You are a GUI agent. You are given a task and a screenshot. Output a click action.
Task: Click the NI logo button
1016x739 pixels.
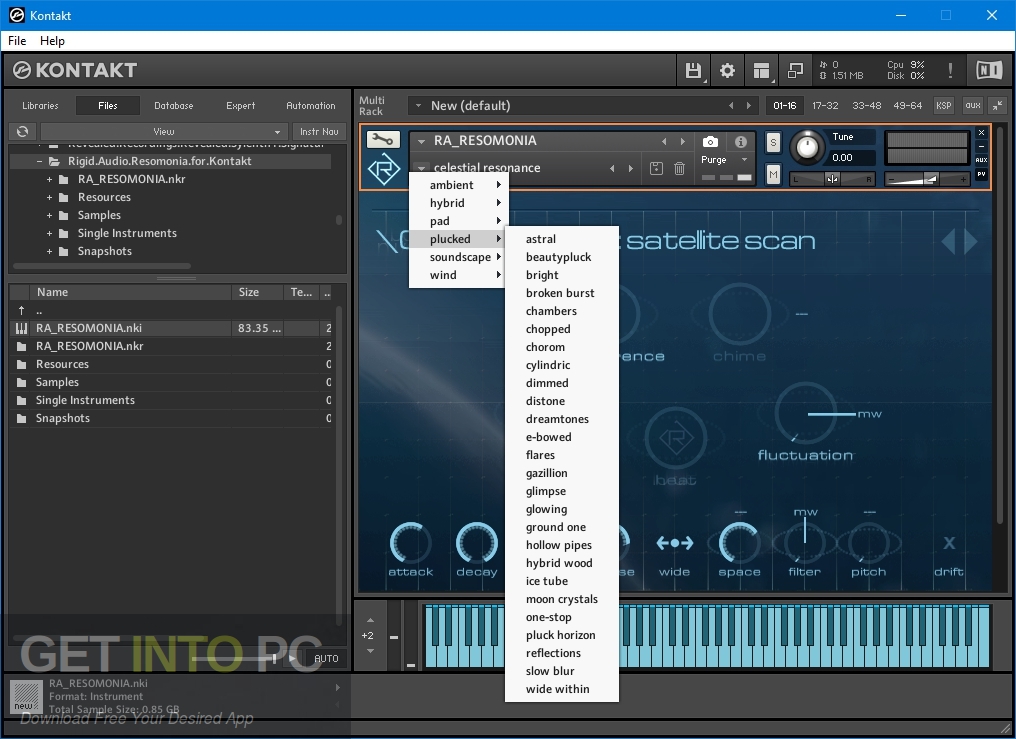pos(989,70)
